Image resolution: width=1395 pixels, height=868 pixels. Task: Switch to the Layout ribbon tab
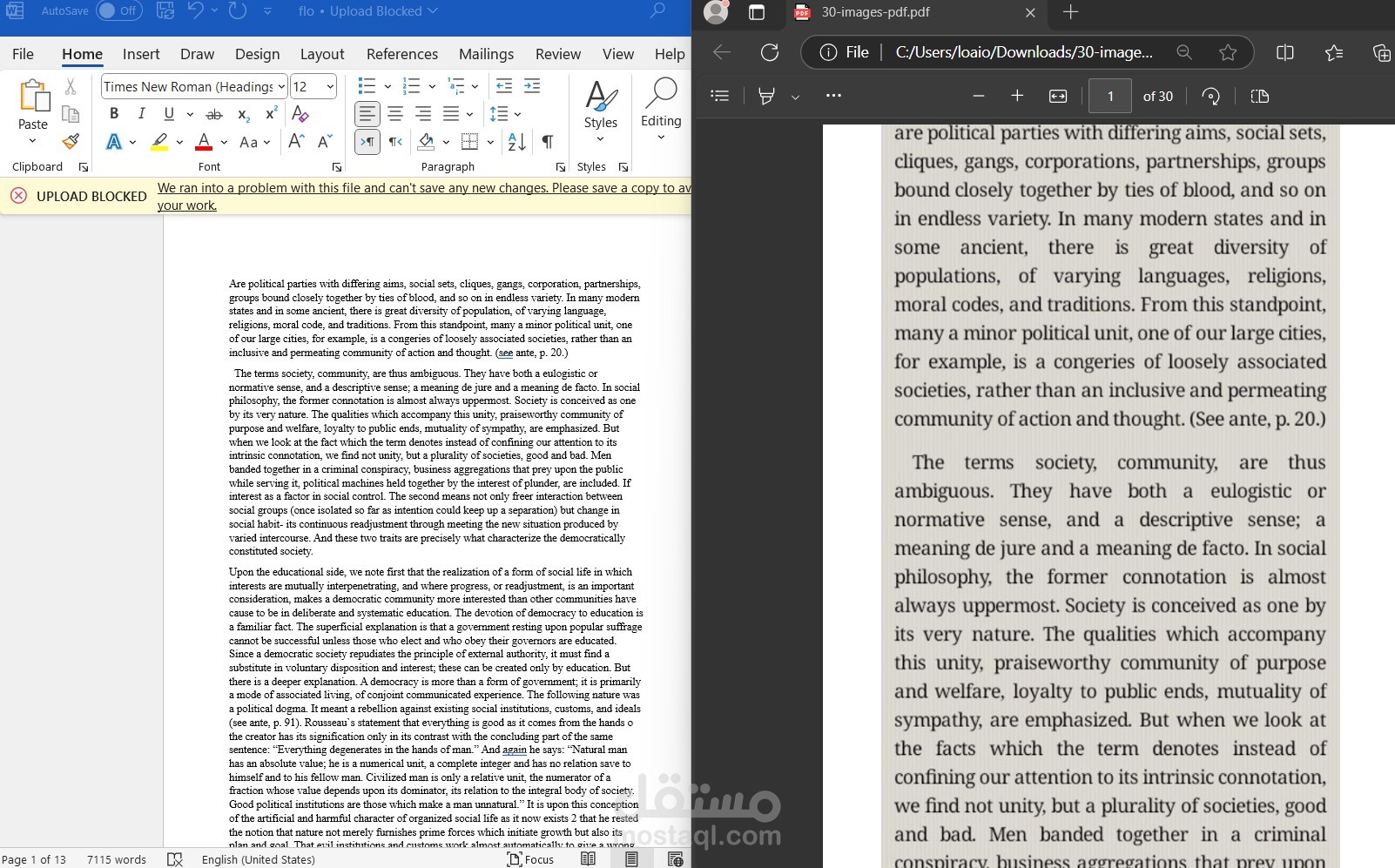point(322,54)
